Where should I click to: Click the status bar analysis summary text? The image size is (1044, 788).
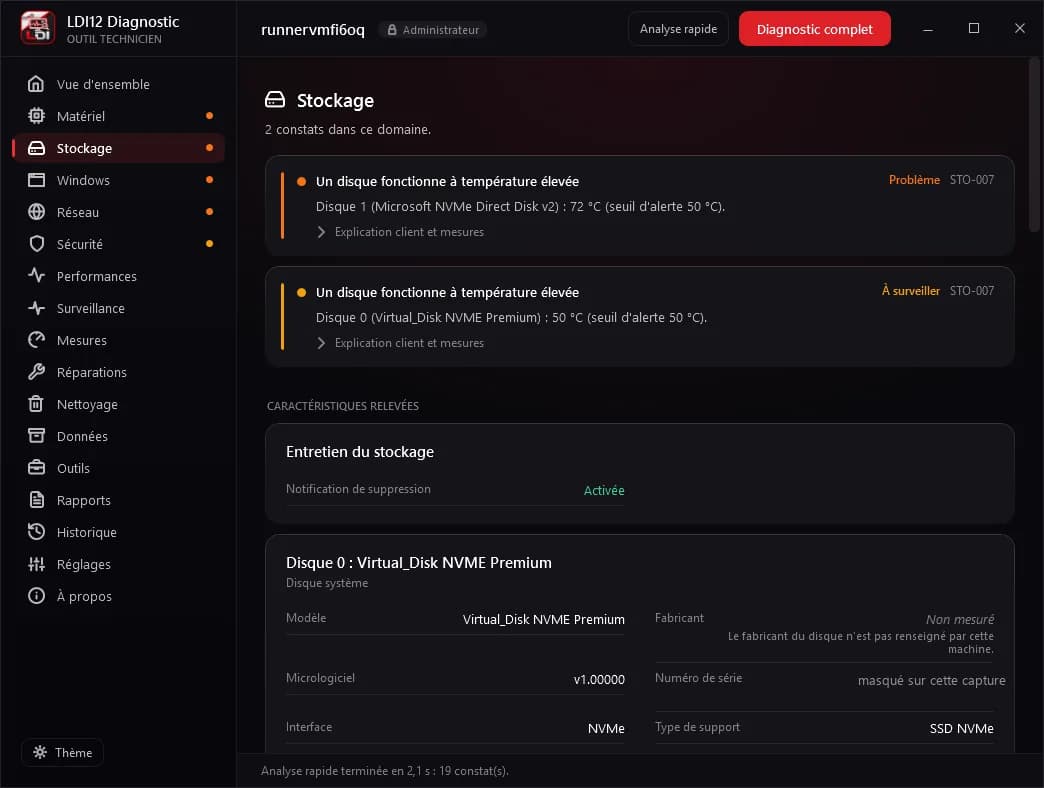pos(385,771)
